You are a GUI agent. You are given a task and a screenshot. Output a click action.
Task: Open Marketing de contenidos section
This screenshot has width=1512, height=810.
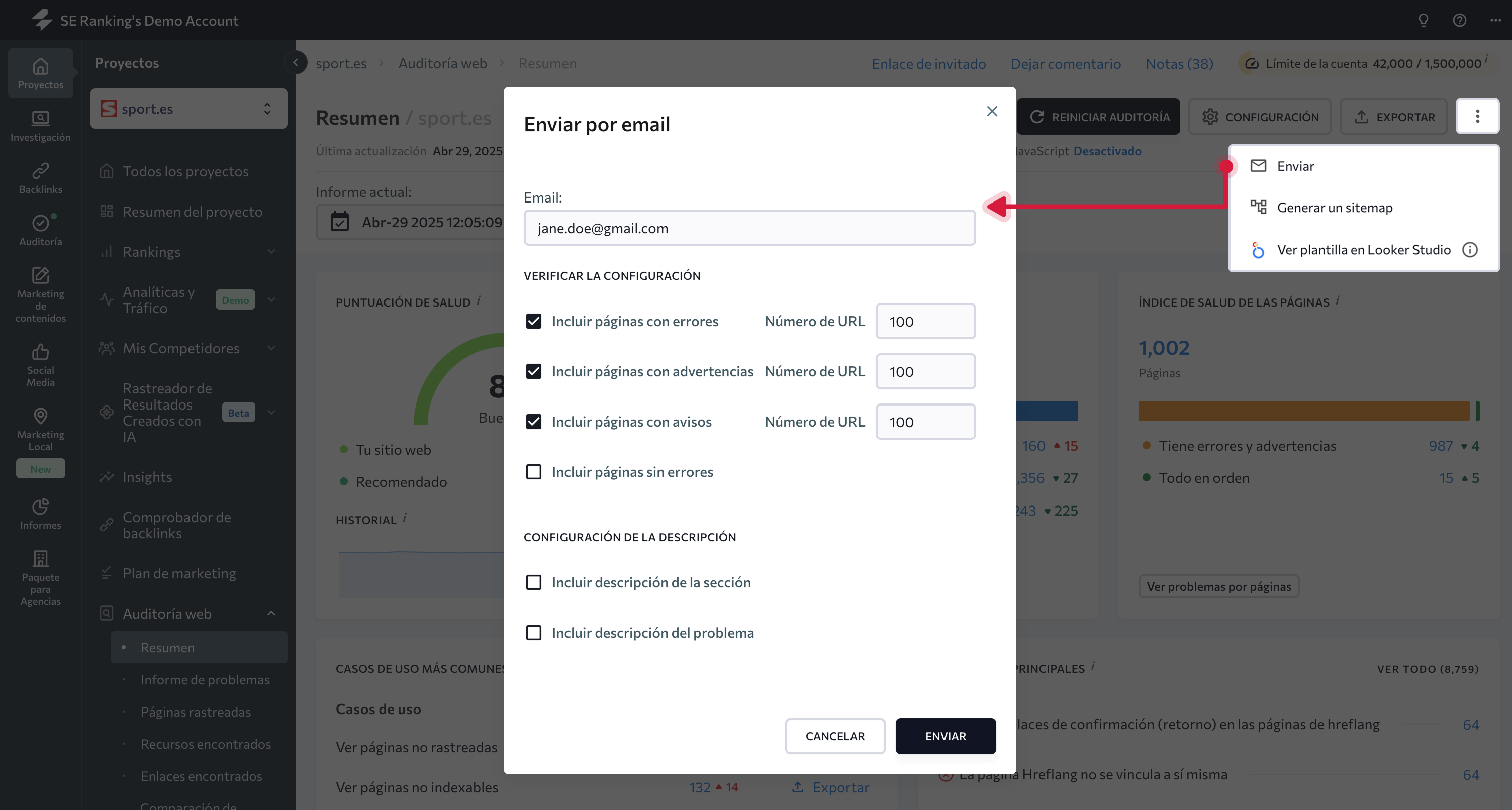tap(41, 293)
